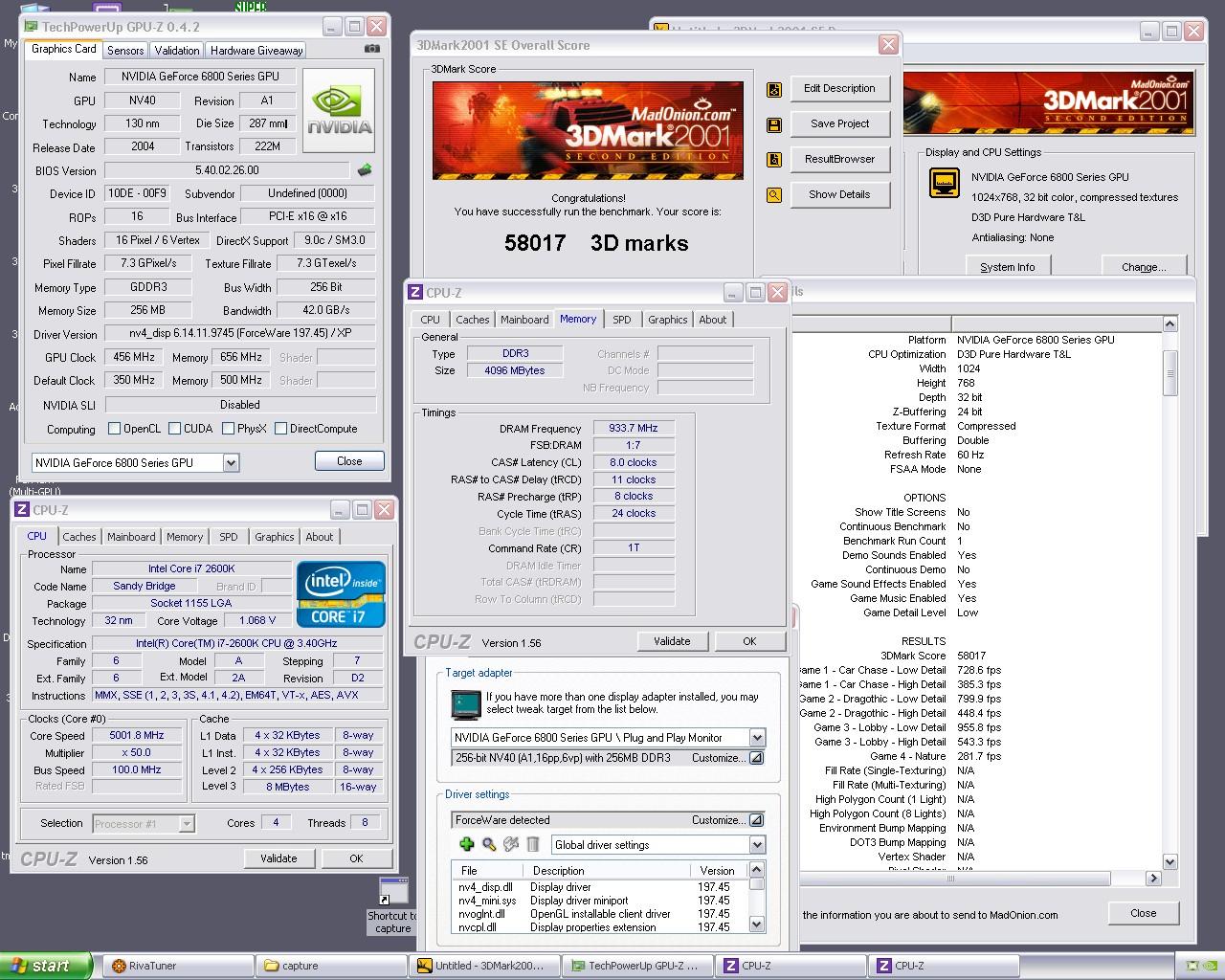Screen dimensions: 1225x980
Task: Click the Intel Core i7 logo in CPU-Z
Action: (x=341, y=594)
